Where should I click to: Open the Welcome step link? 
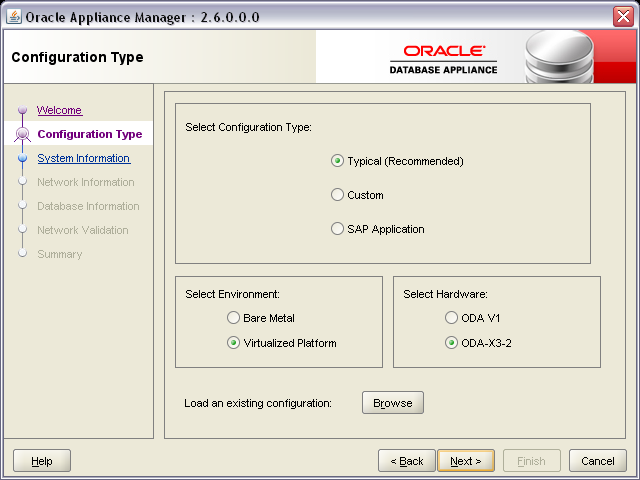60,110
